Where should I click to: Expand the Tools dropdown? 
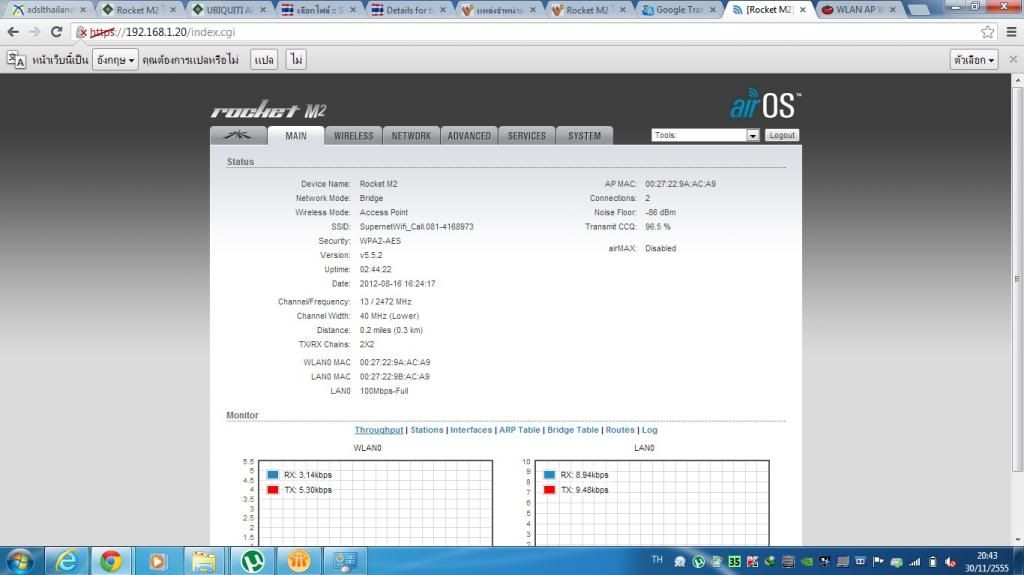(705, 135)
